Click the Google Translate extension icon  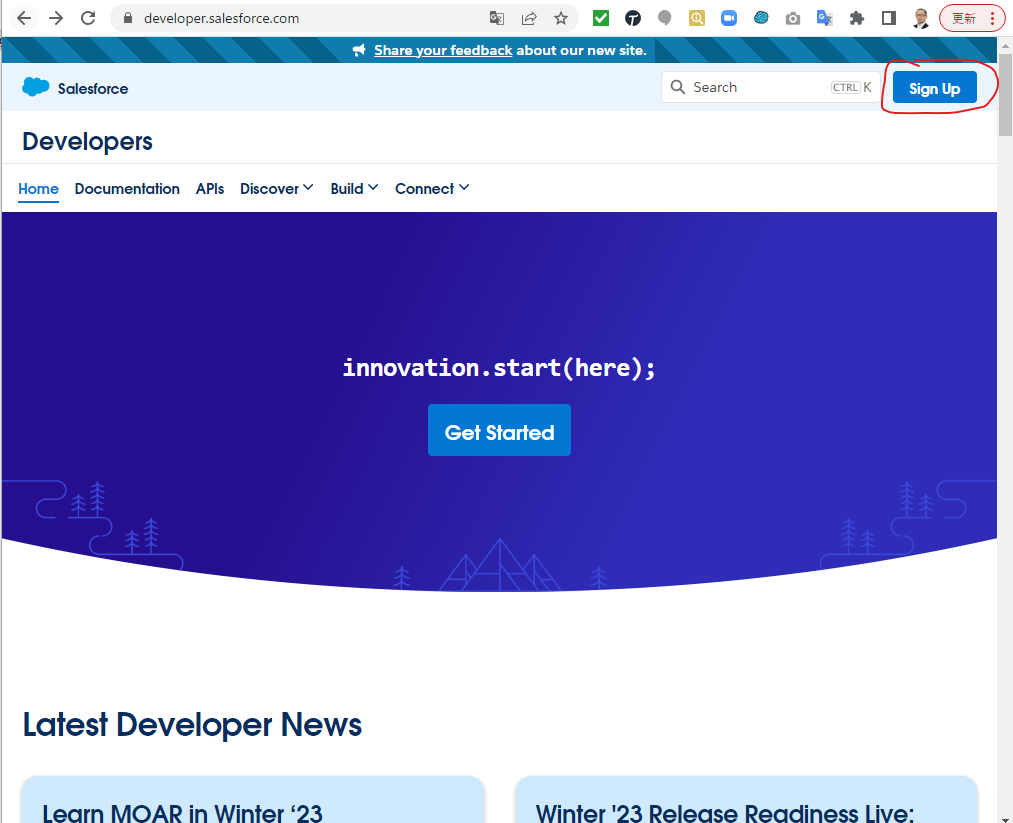(x=824, y=18)
